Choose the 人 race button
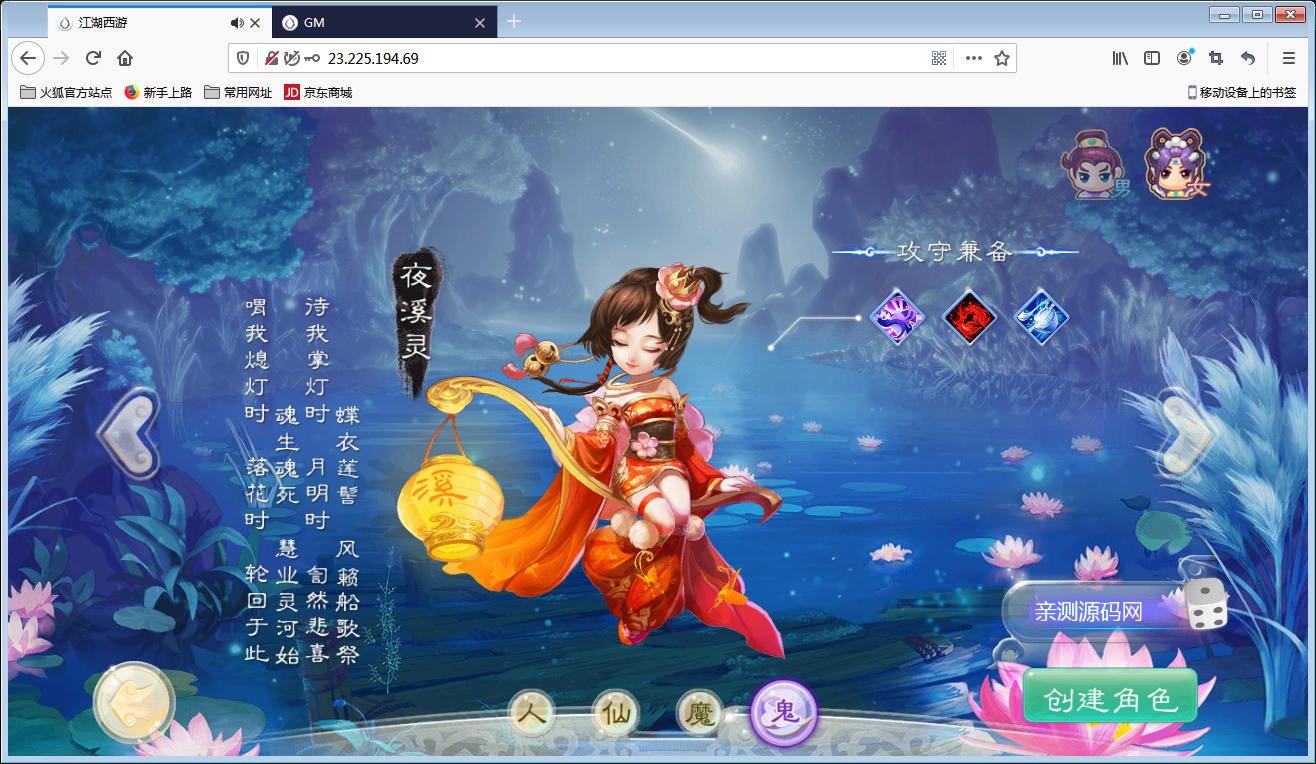 click(531, 713)
